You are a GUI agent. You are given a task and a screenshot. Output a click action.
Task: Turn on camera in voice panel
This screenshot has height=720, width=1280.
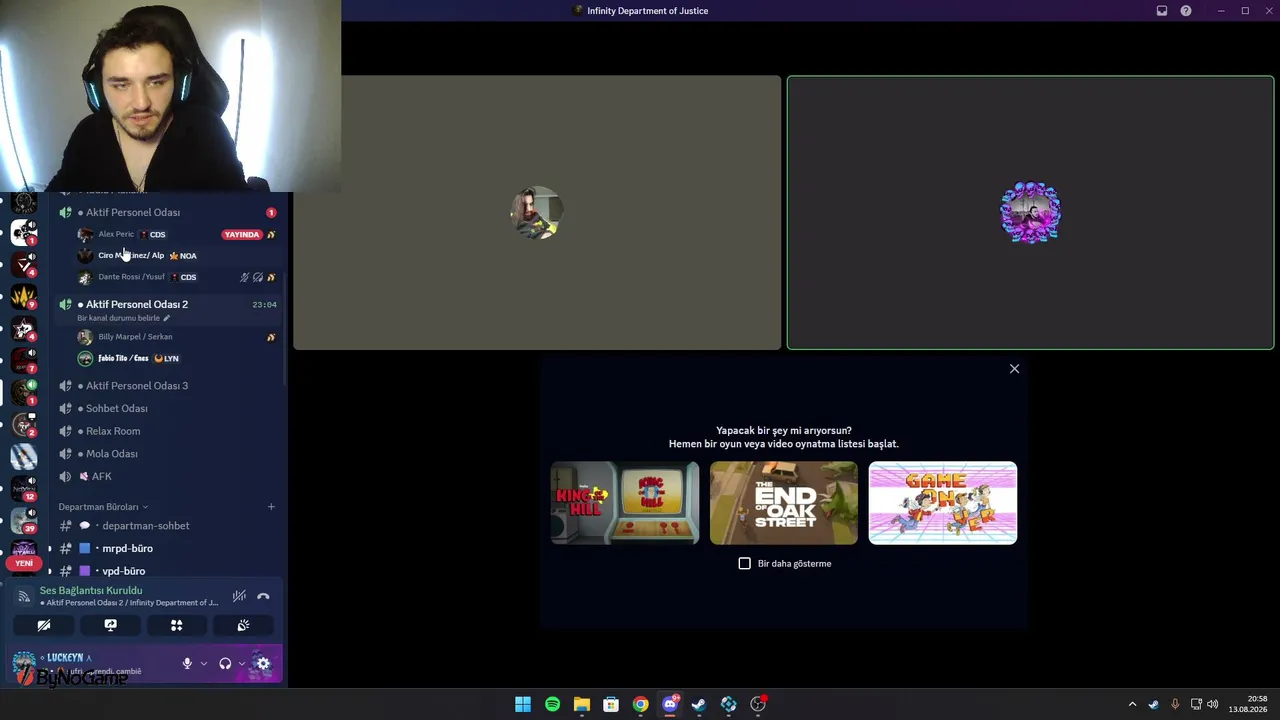click(x=44, y=625)
